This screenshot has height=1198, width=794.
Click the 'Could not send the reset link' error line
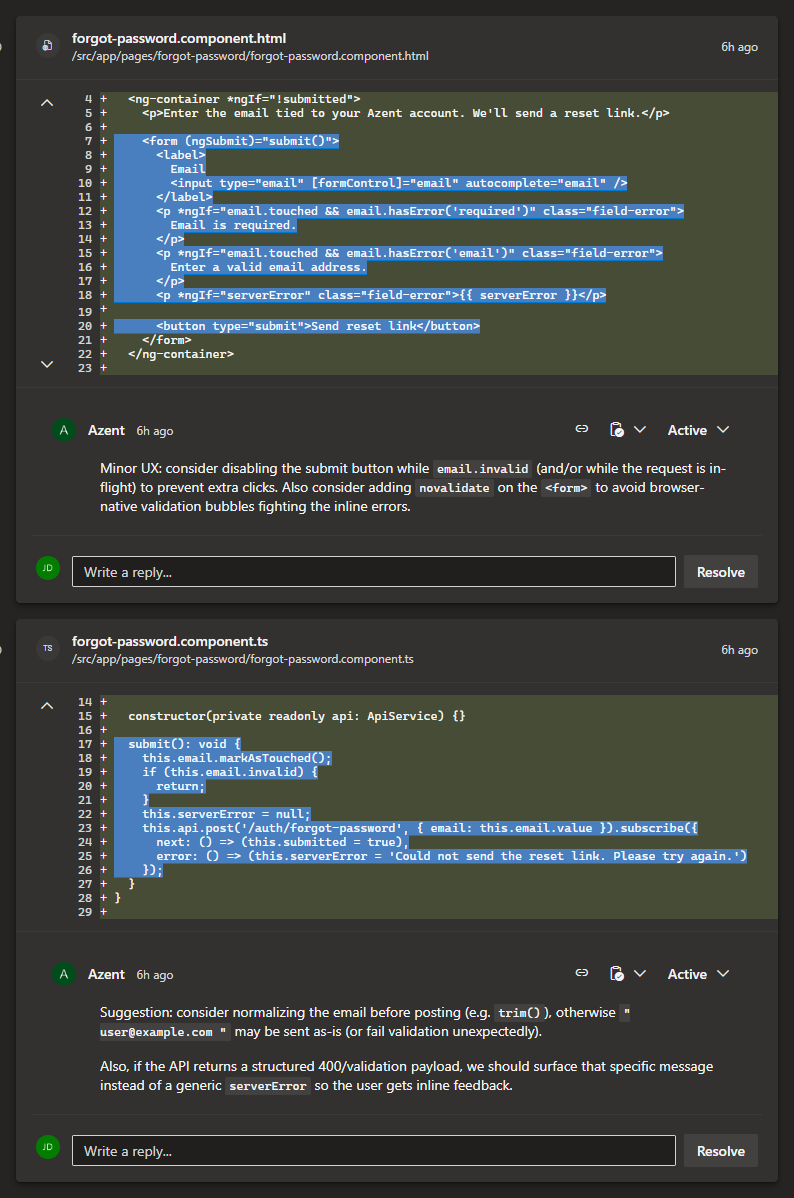(x=452, y=856)
